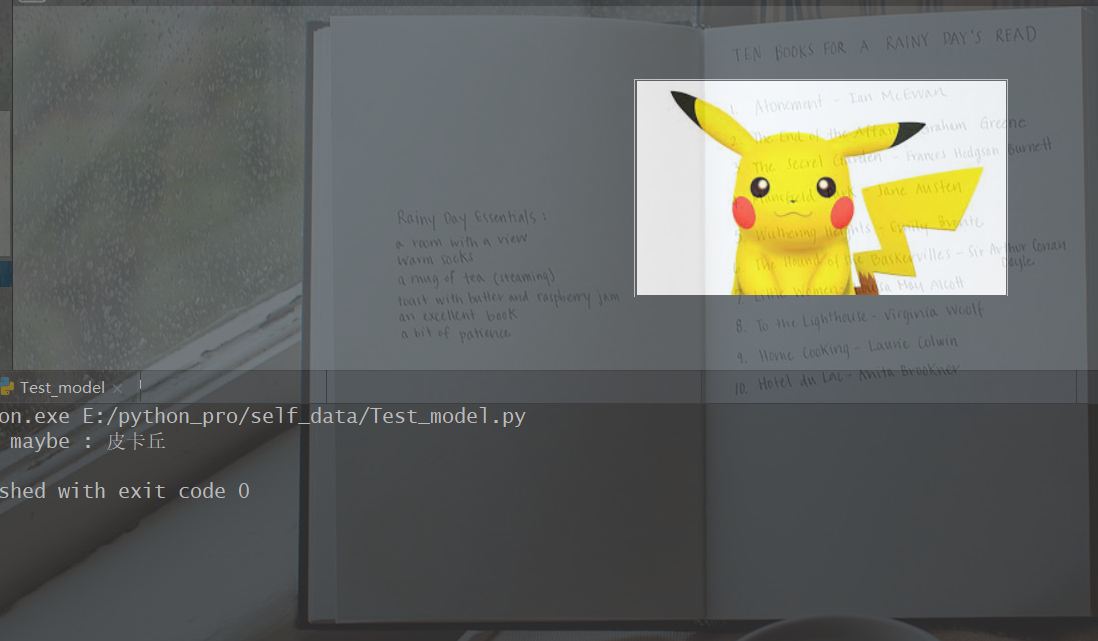Click the 'exit code 0' output line
This screenshot has height=641, width=1098.
coord(125,491)
